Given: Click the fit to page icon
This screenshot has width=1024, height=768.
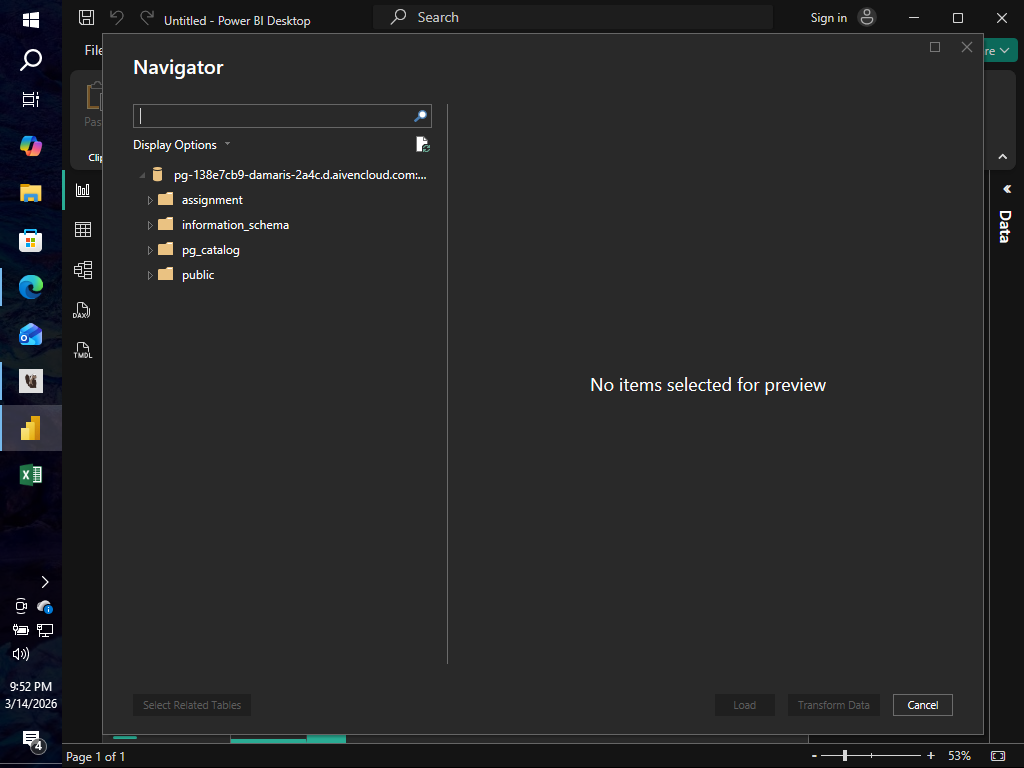Looking at the screenshot, I should click(x=998, y=756).
